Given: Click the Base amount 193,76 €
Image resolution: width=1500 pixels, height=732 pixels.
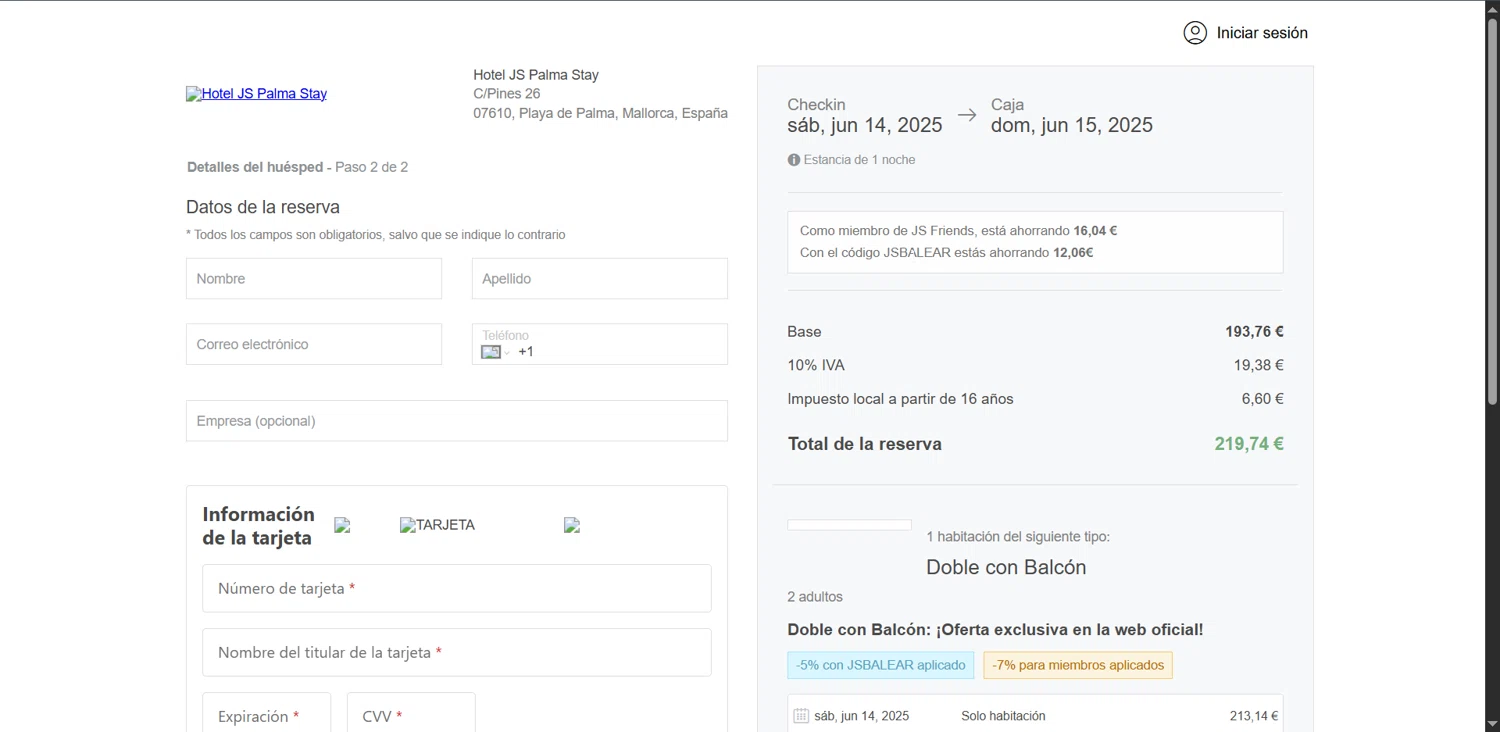Looking at the screenshot, I should [1254, 332].
